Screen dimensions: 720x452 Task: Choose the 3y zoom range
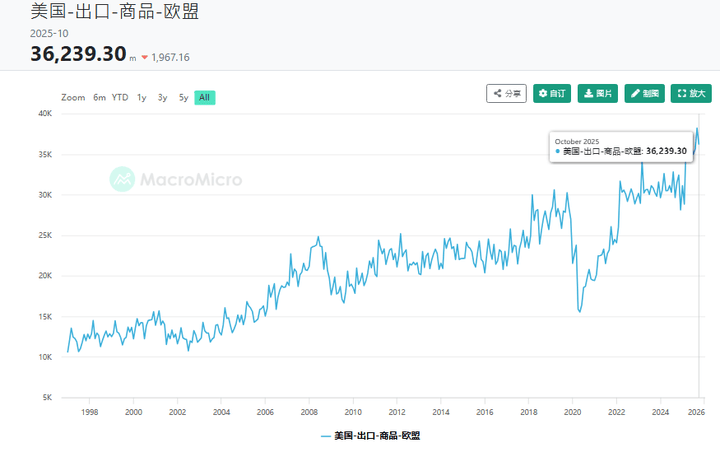[x=162, y=97]
